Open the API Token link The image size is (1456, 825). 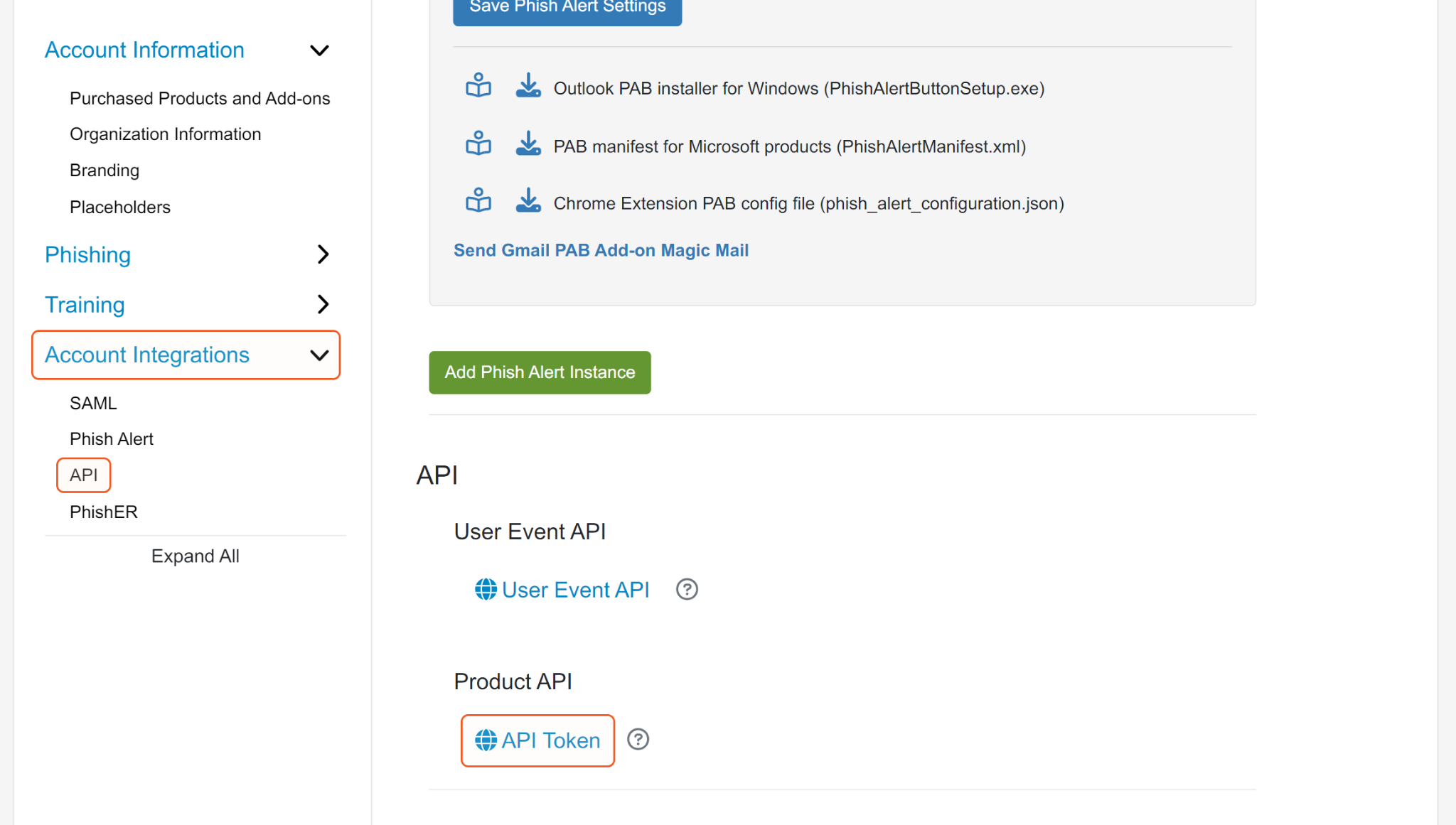pos(538,740)
